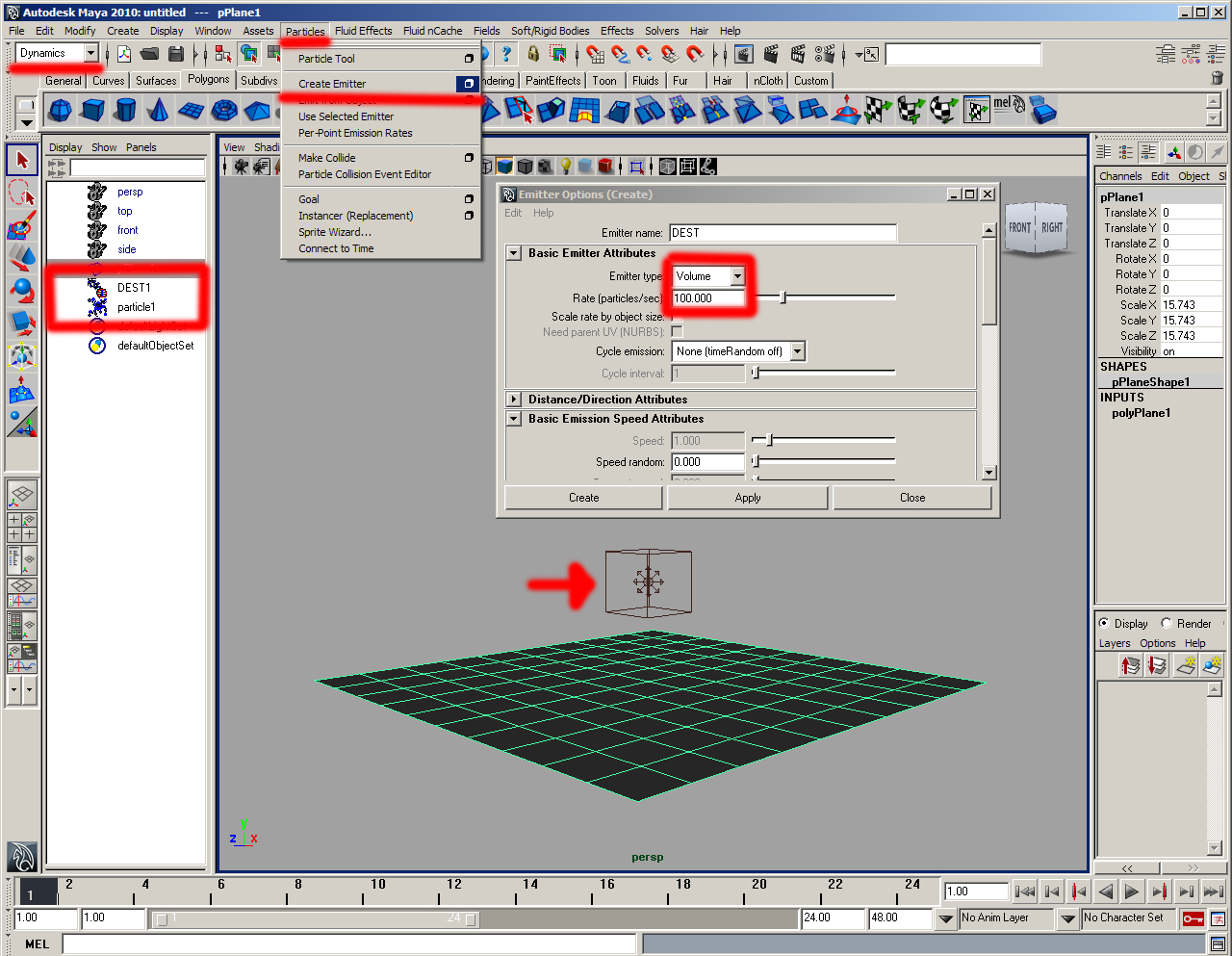This screenshot has width=1232, height=956.
Task: Switch to single perspective view layout
Action: [22, 495]
